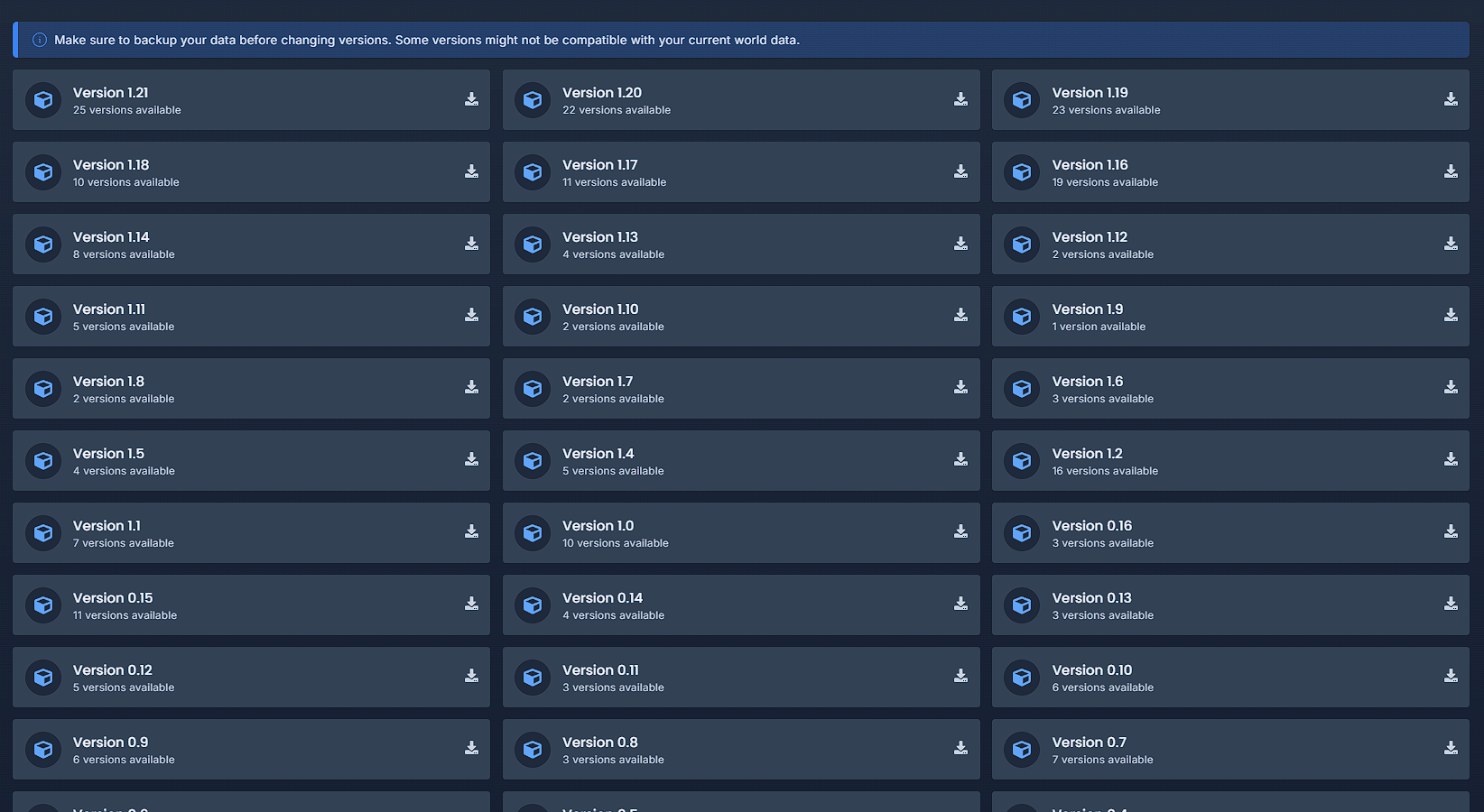Pick the Version 1.5 title text
This screenshot has width=1484, height=812.
[x=108, y=454]
